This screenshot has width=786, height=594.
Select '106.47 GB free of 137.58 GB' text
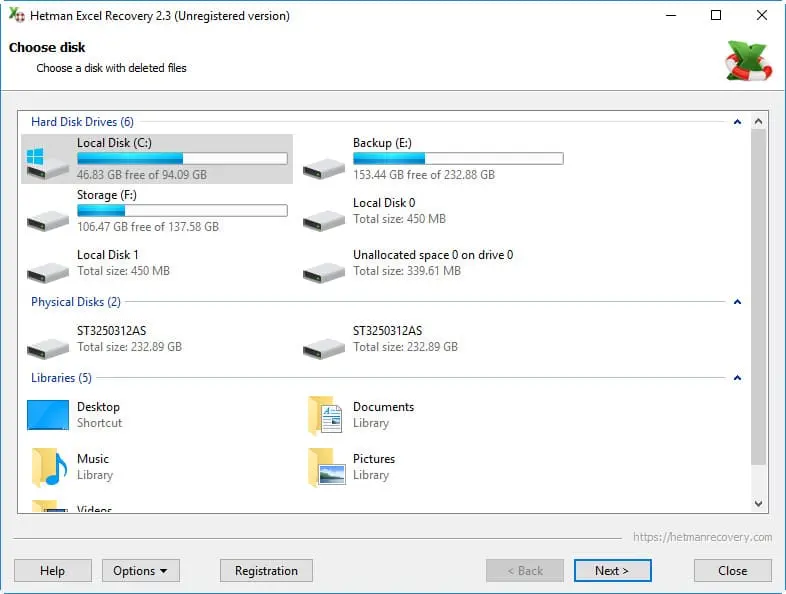[148, 227]
